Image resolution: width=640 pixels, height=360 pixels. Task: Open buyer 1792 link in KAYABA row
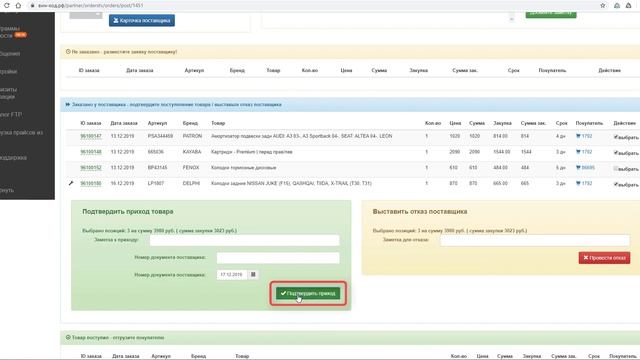click(x=587, y=152)
